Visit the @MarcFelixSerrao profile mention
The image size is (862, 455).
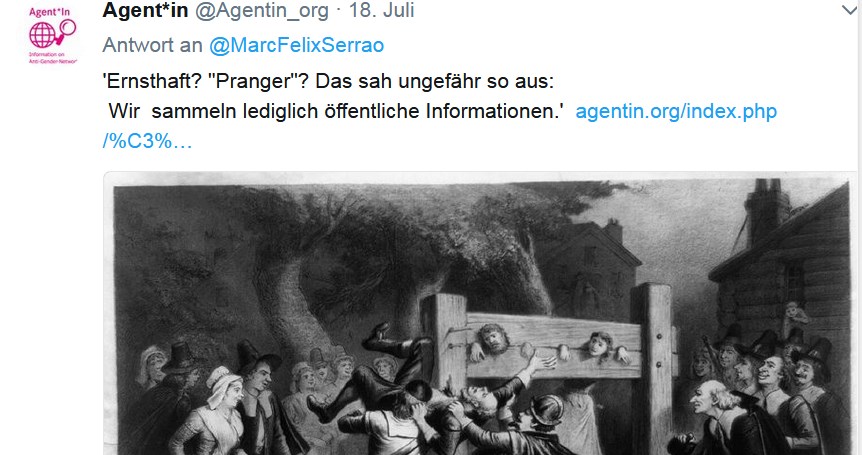[296, 45]
